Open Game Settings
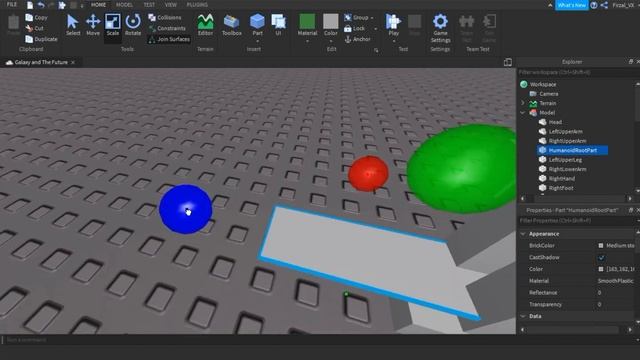The image size is (640, 360). [440, 28]
